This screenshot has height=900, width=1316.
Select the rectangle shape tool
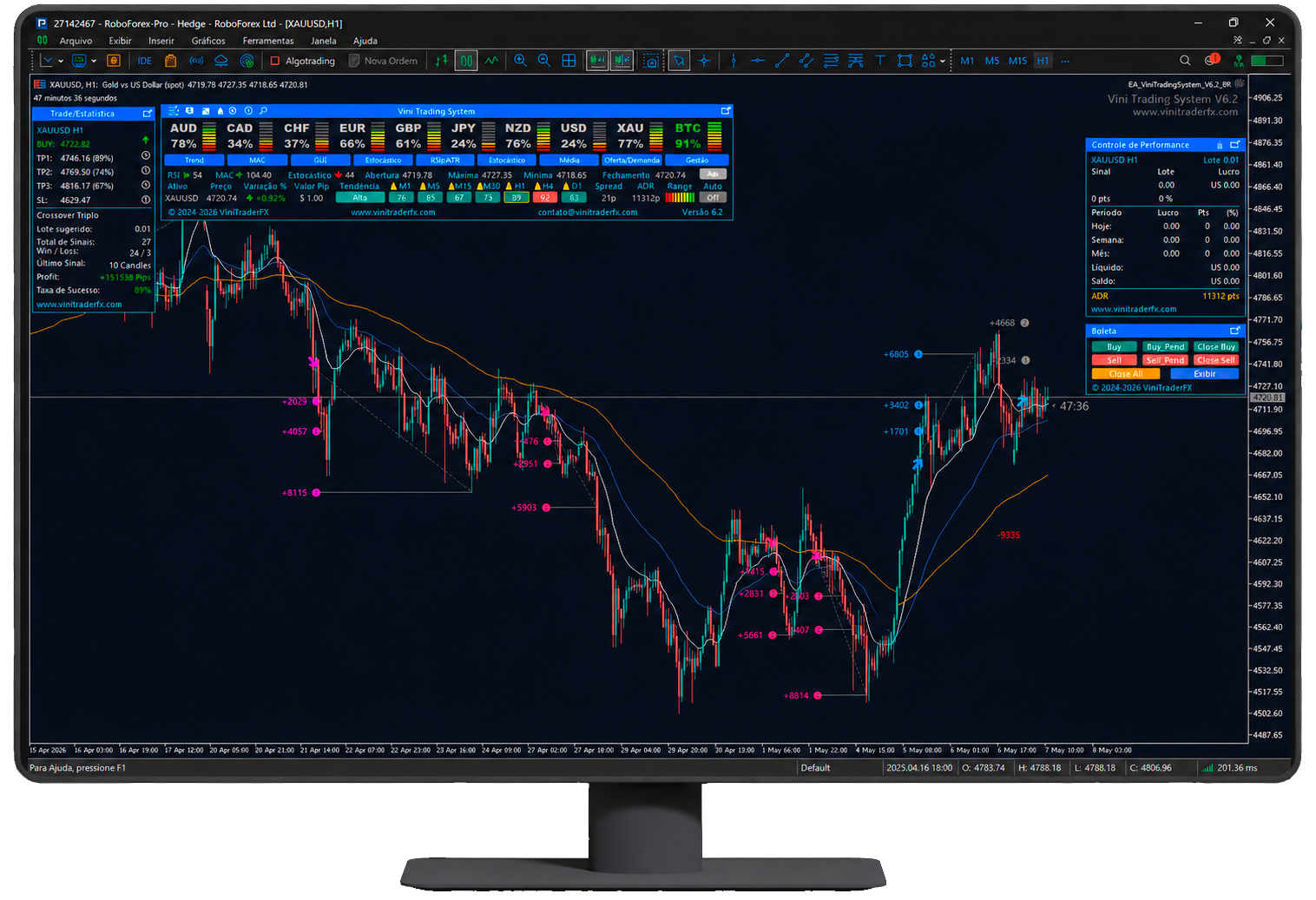[x=905, y=61]
